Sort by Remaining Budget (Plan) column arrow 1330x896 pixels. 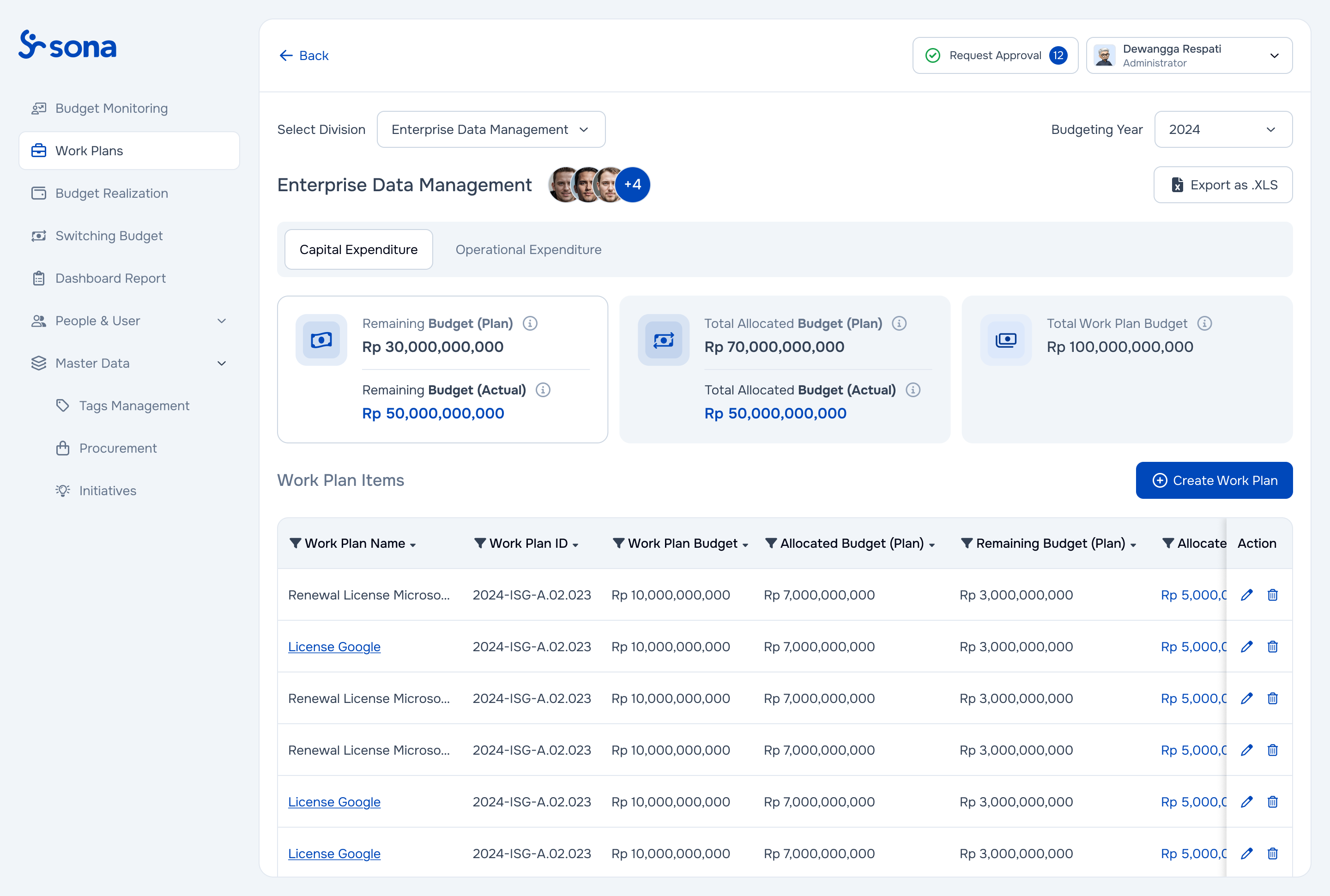point(1133,545)
